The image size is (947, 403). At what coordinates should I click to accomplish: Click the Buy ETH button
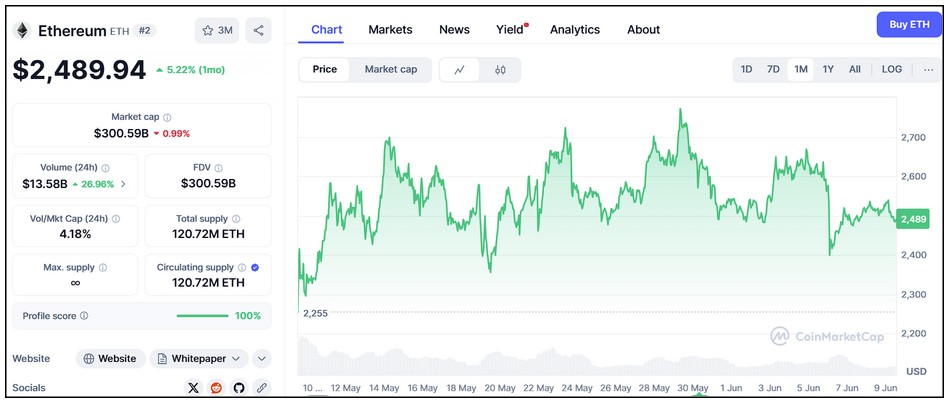[909, 25]
